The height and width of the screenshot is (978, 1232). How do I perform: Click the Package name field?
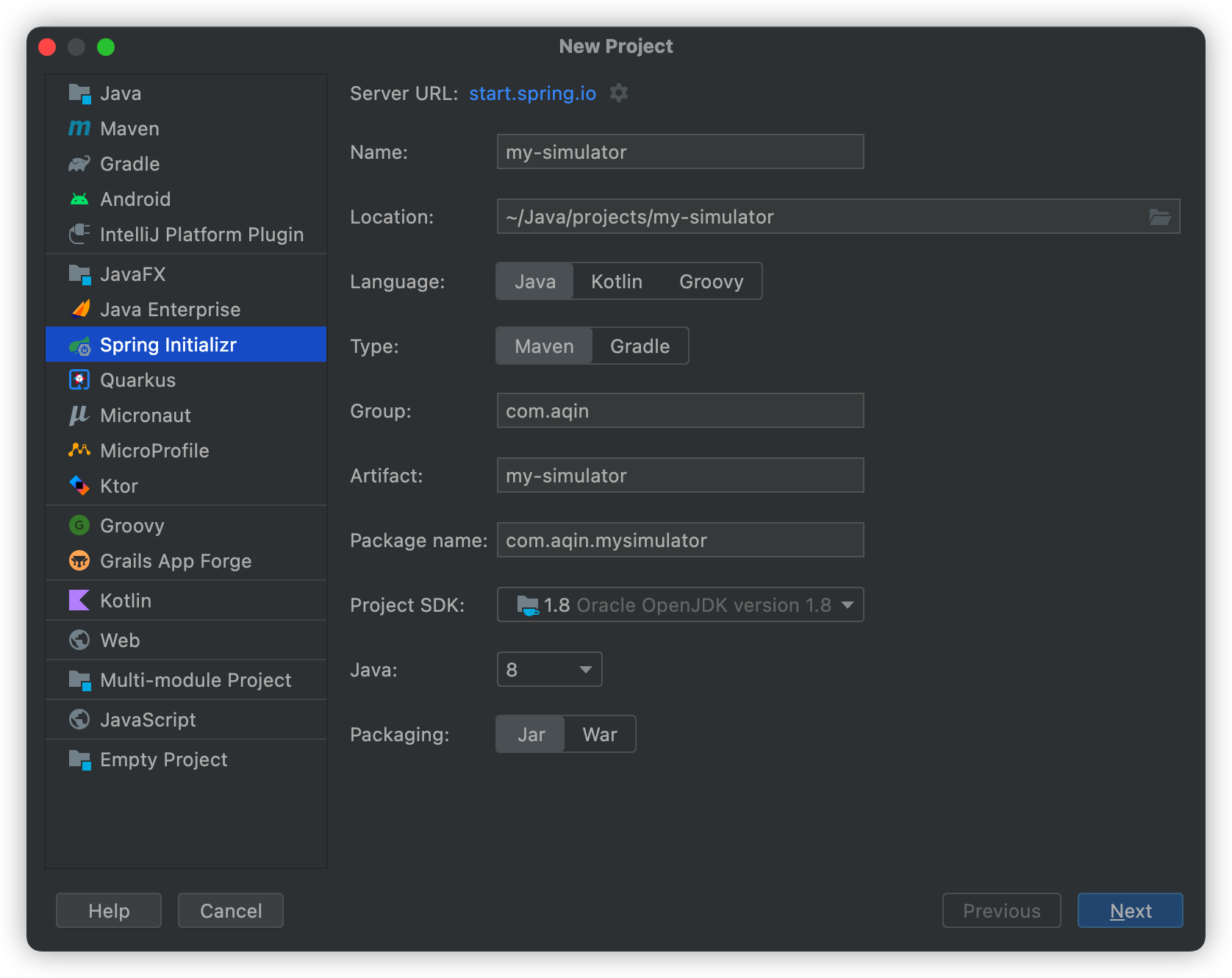click(x=681, y=540)
